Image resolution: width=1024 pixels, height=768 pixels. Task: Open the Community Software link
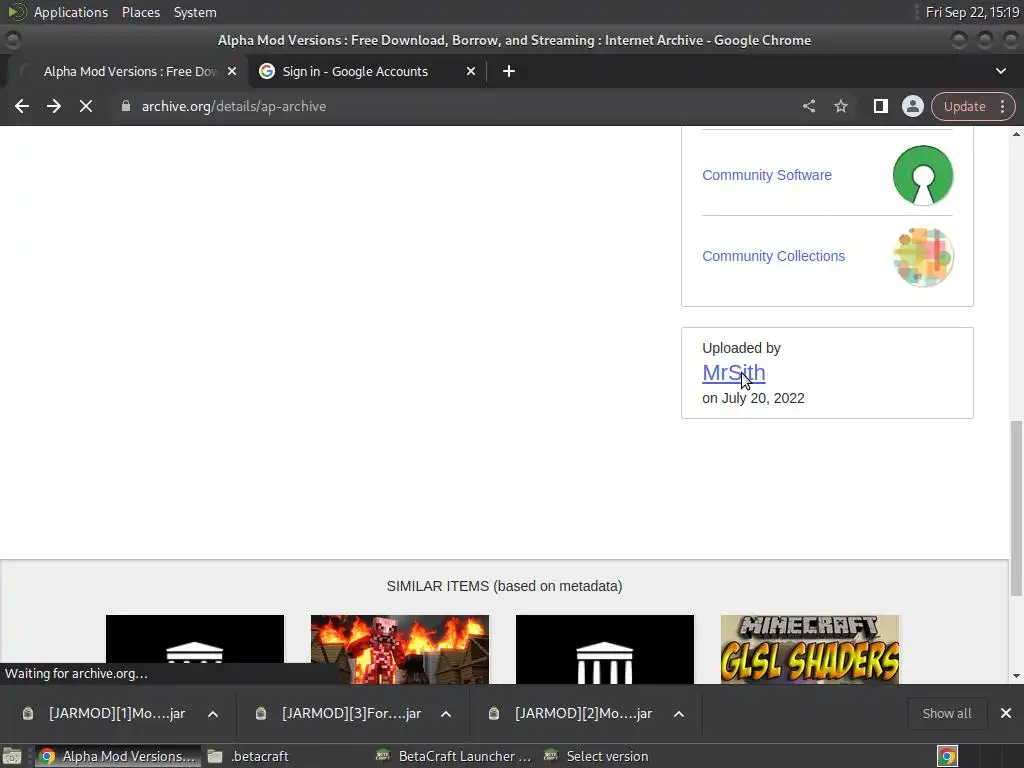[767, 175]
